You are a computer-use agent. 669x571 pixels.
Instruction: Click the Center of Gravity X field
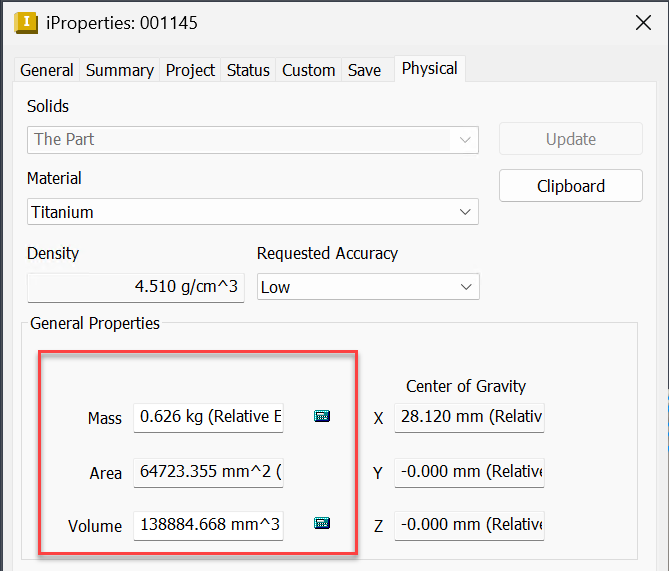(x=469, y=417)
